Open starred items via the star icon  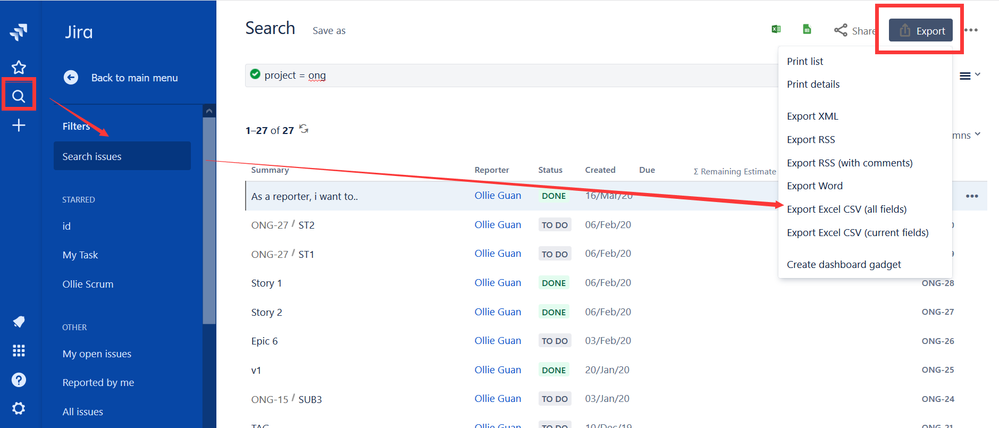(x=18, y=67)
